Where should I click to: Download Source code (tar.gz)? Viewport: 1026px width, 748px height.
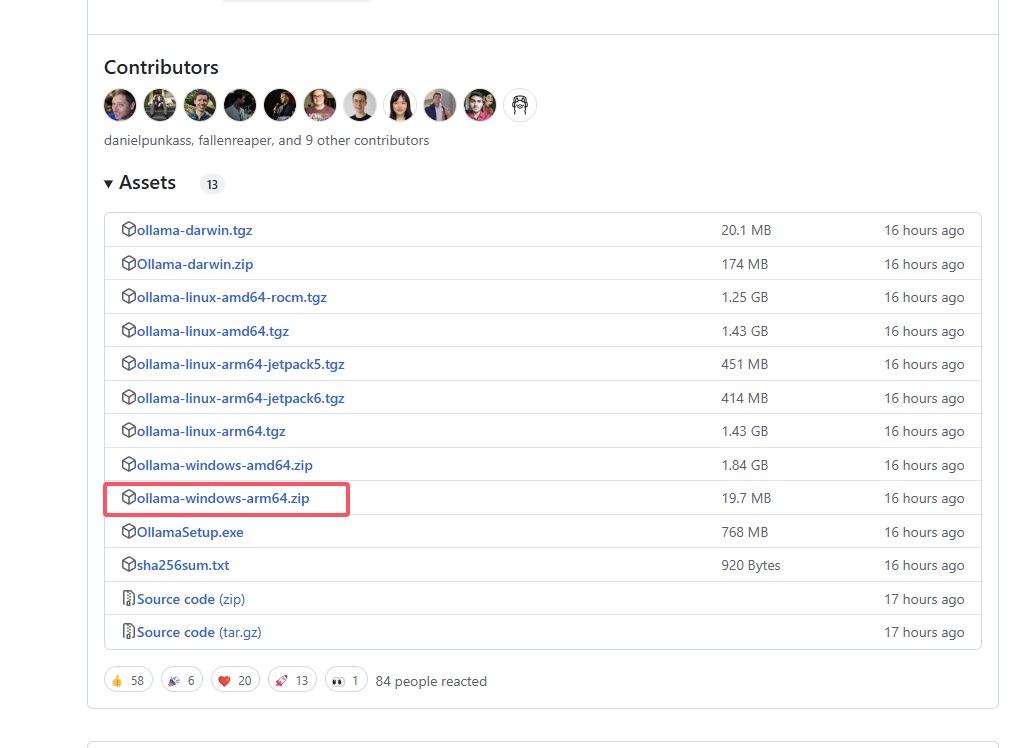[199, 632]
